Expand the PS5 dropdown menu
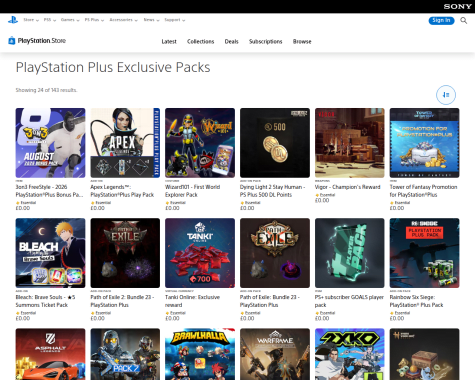475x380 pixels. point(50,20)
